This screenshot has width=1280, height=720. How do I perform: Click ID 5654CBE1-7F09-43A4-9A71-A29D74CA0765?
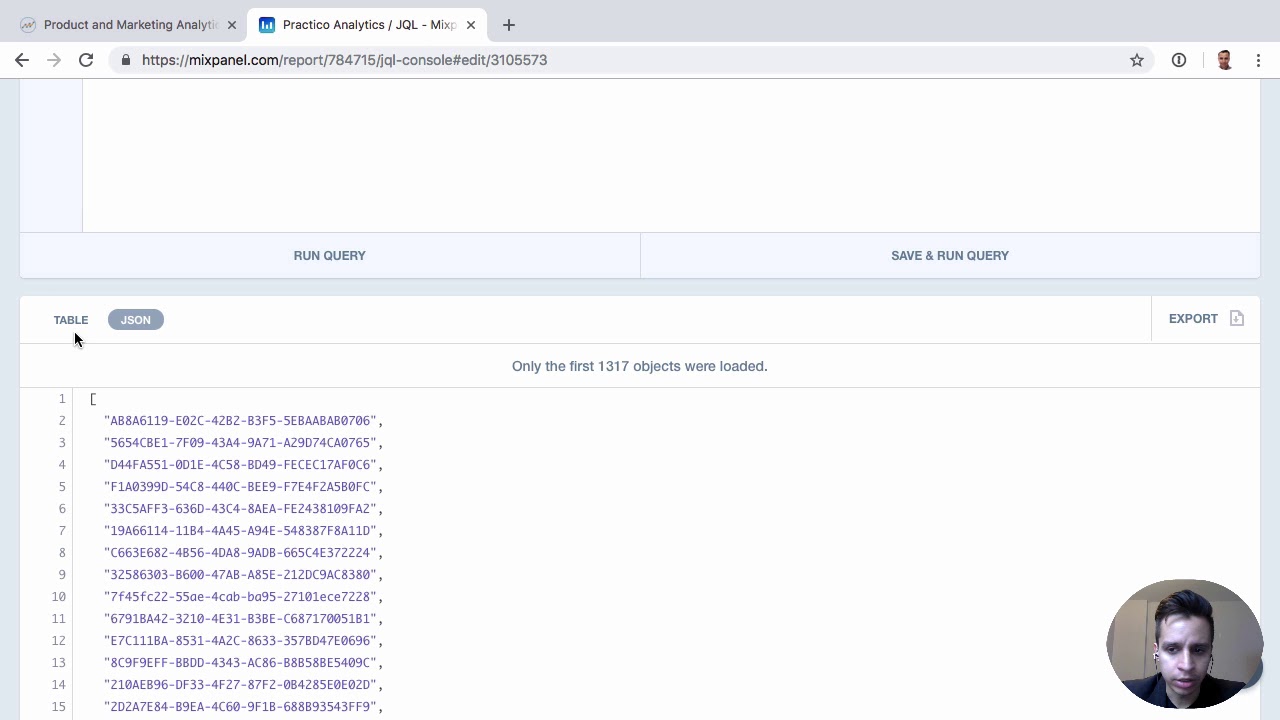tap(240, 443)
